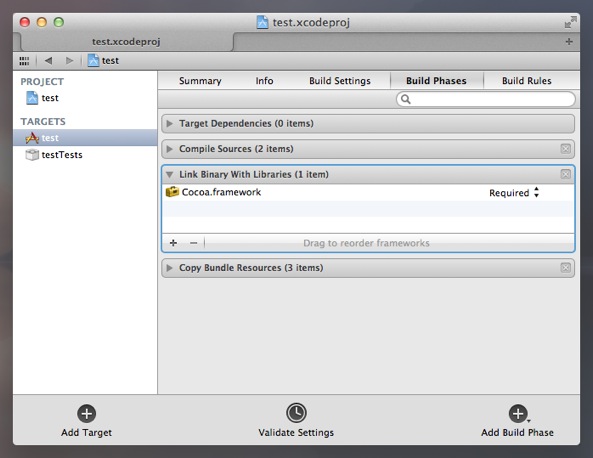Switch to the Summary tab

[200, 81]
